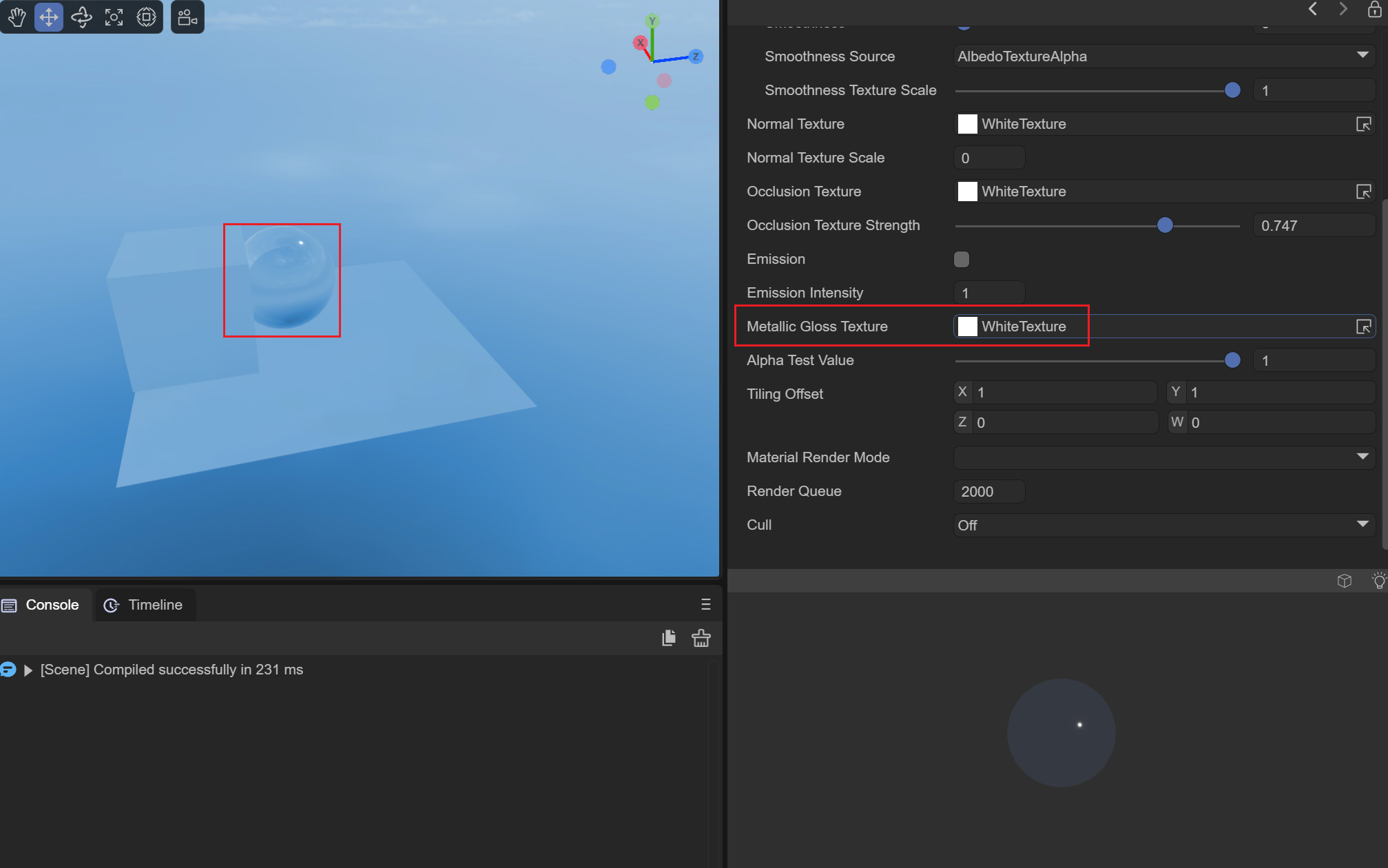The height and width of the screenshot is (868, 1388).
Task: Pick texture for Metallic Gloss Texture
Action: click(1363, 327)
